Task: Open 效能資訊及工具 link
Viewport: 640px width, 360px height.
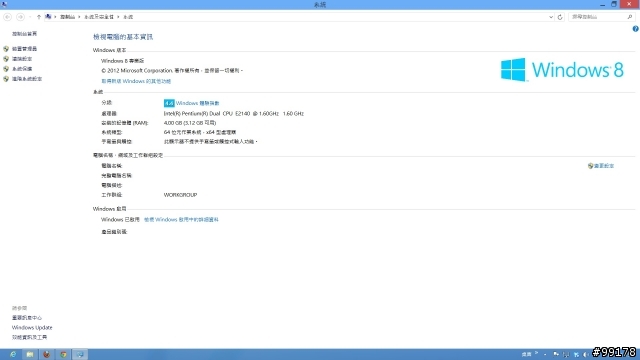Action: coord(29,337)
